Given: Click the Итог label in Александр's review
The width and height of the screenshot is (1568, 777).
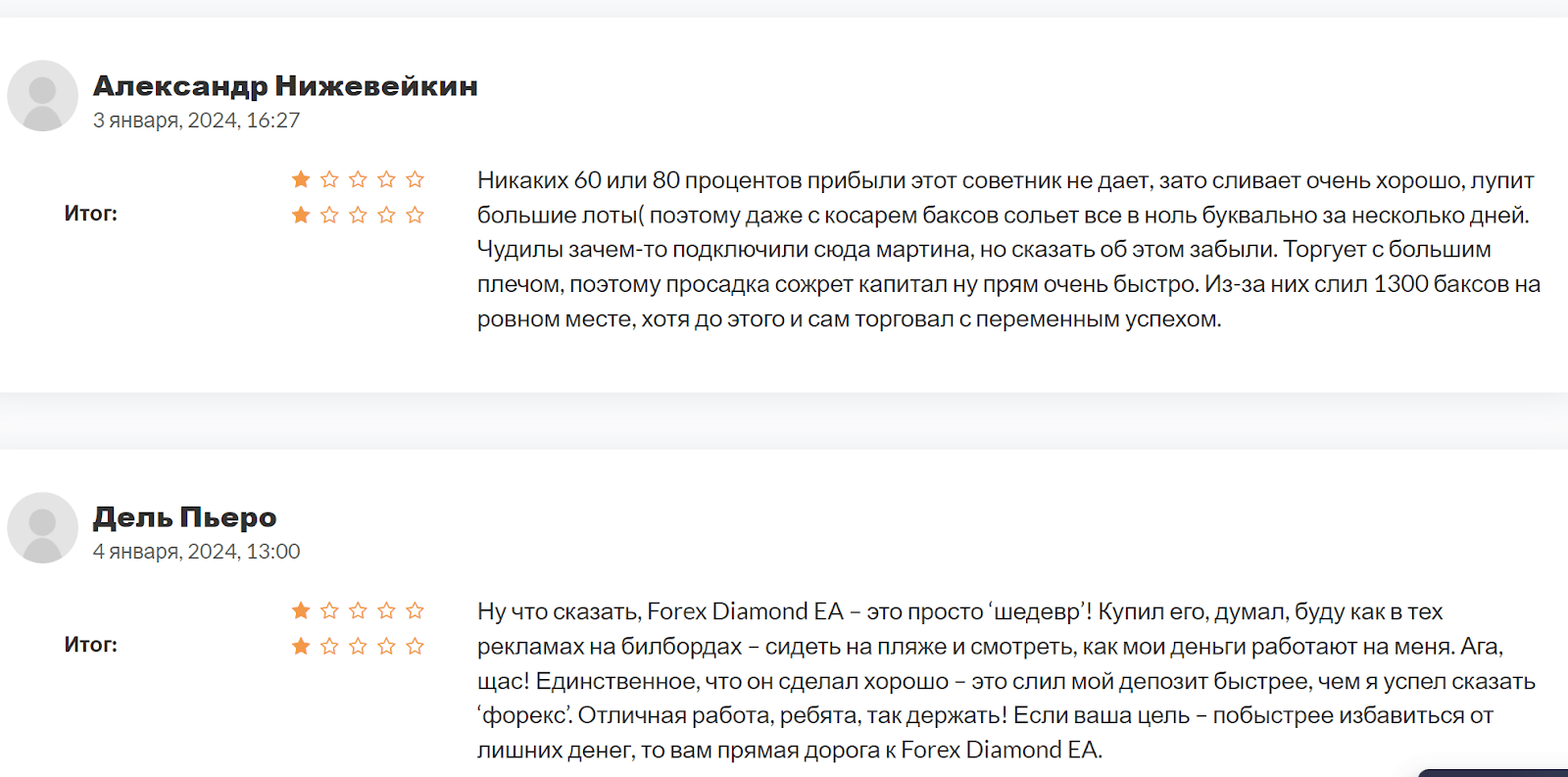Looking at the screenshot, I should point(91,214).
